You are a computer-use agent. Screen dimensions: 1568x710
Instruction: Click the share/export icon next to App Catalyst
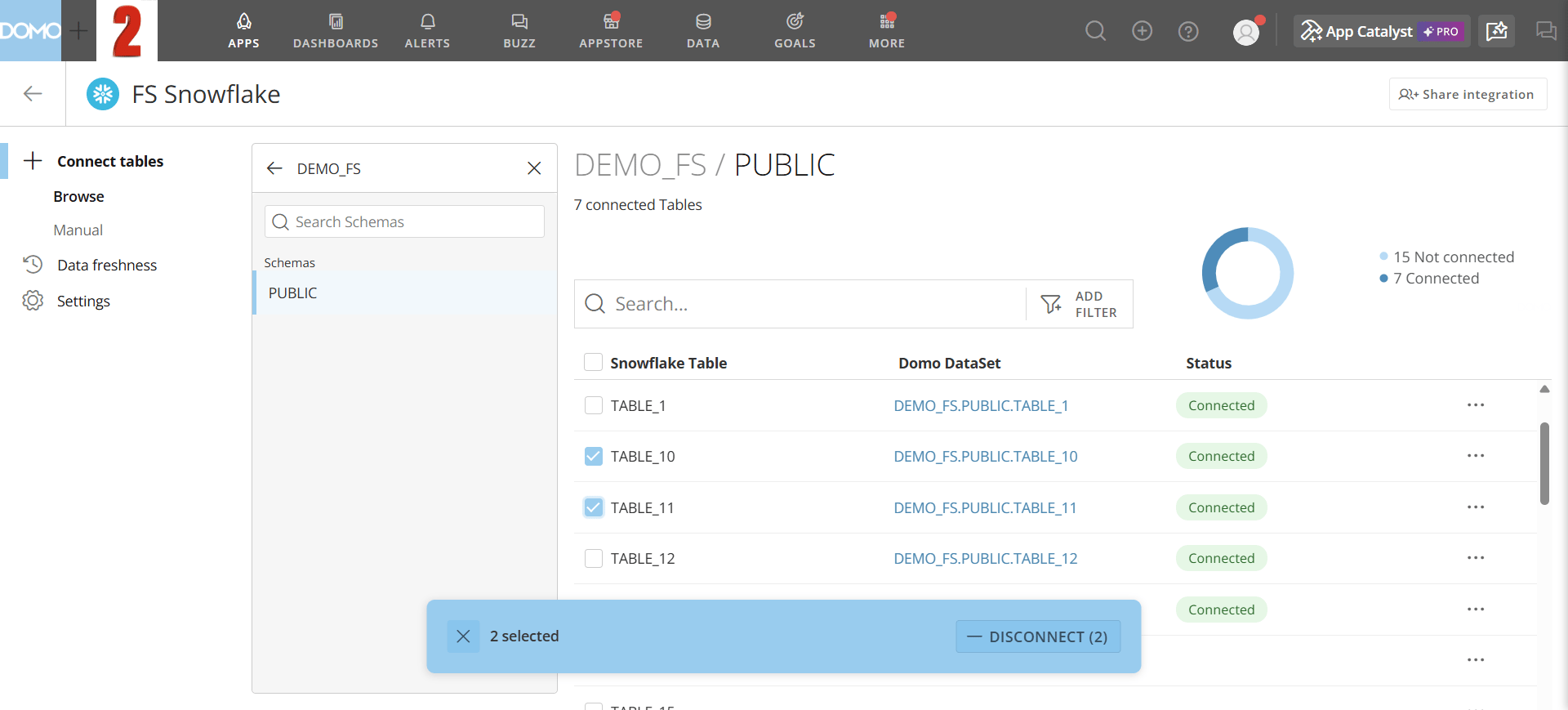(x=1496, y=31)
